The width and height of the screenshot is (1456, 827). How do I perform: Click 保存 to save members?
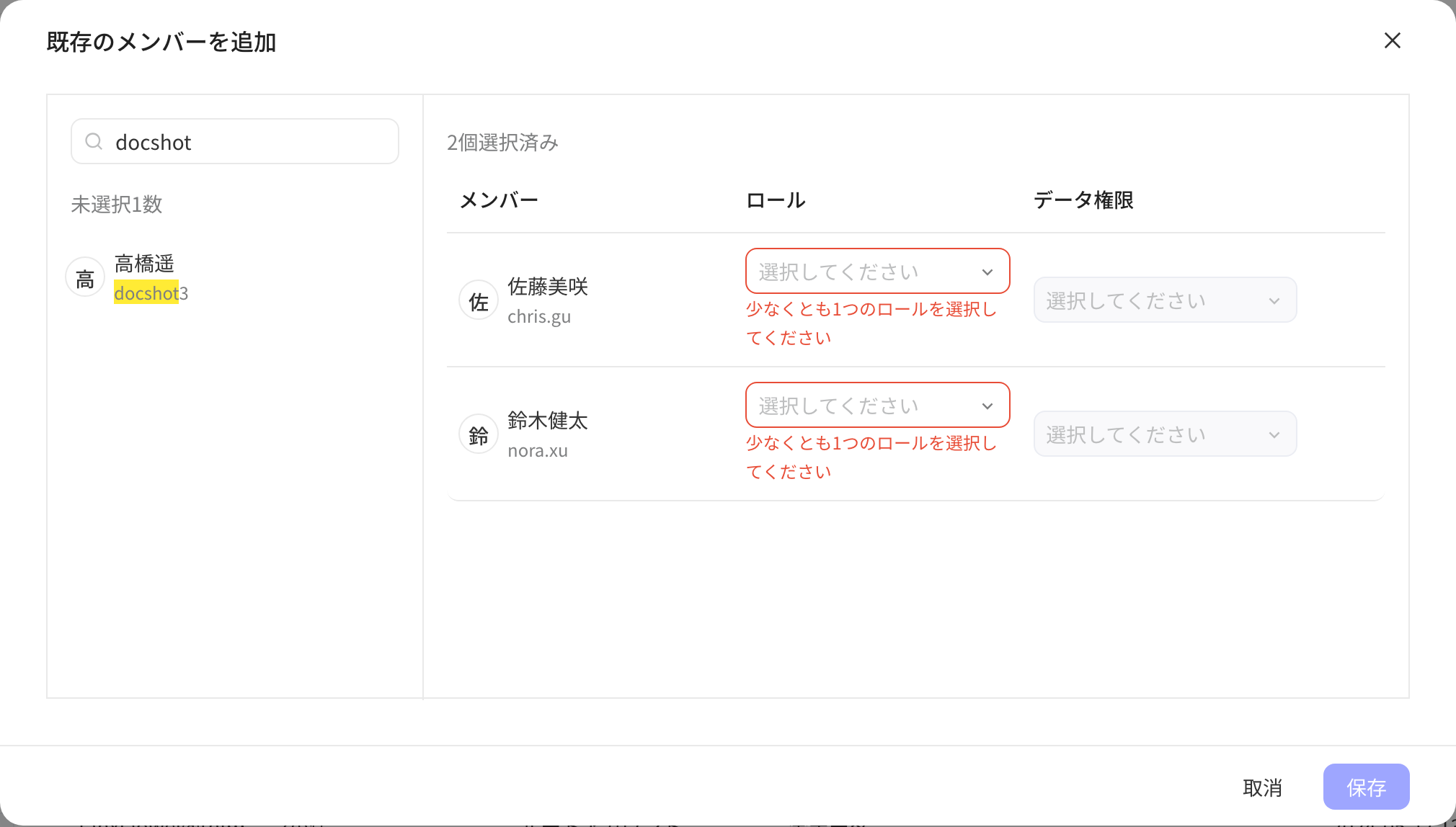(1366, 787)
